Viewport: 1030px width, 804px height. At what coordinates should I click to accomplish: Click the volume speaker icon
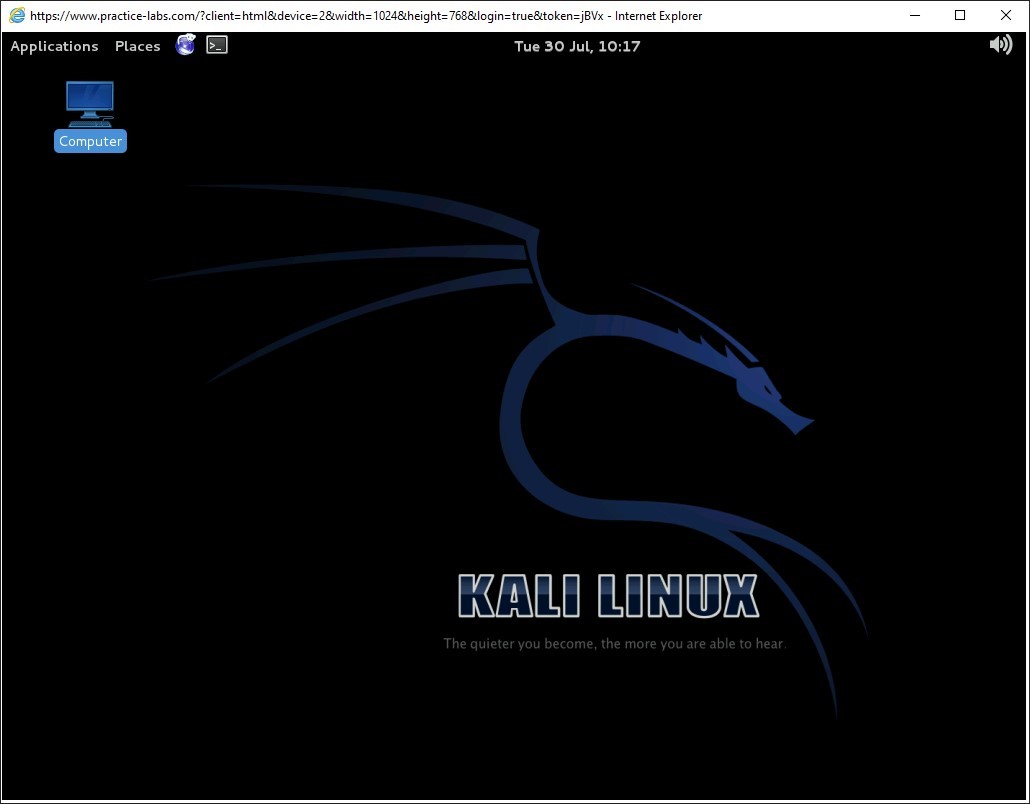coord(1000,45)
